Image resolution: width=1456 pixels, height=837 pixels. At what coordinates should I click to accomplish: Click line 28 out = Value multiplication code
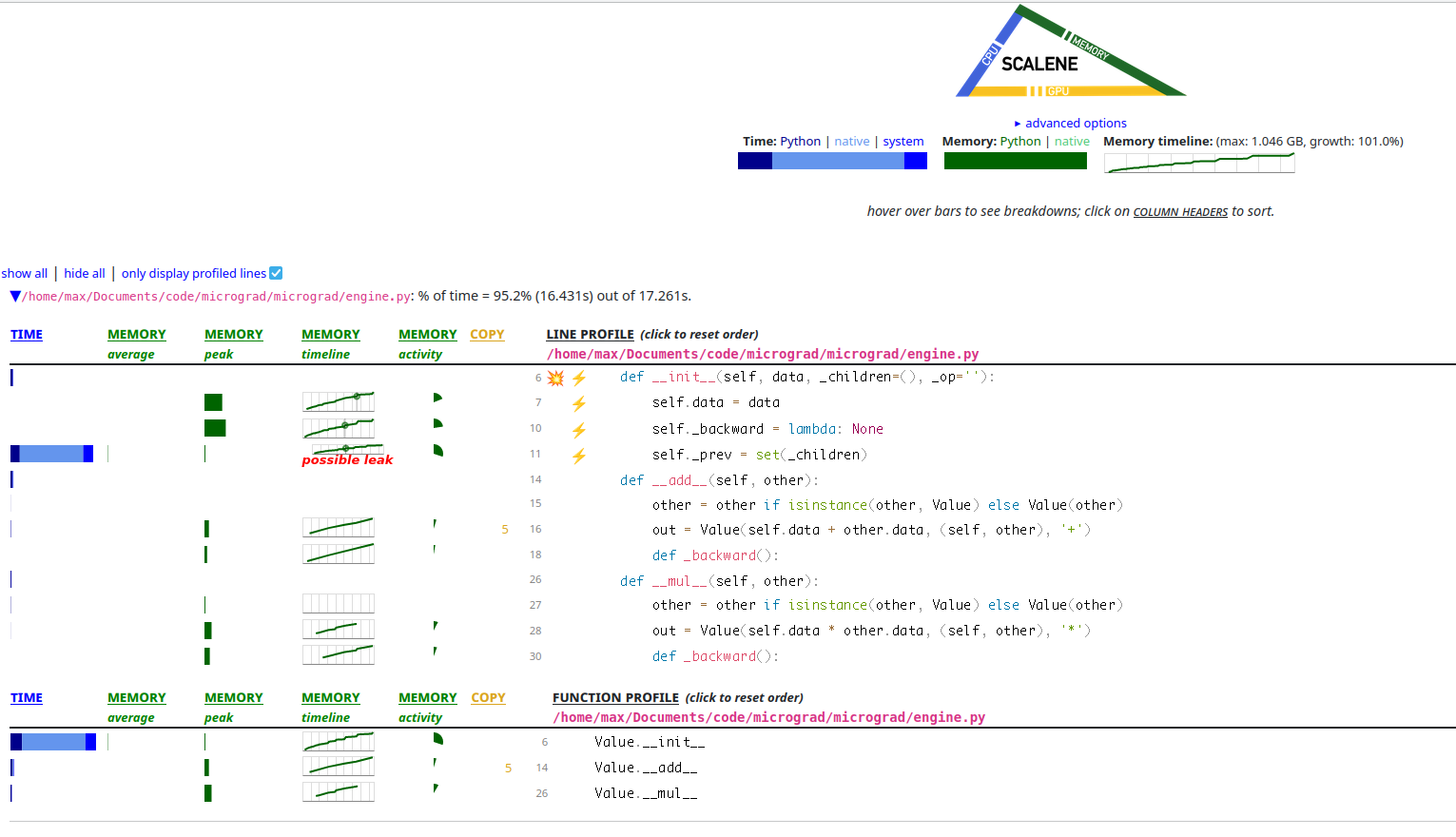[872, 632]
